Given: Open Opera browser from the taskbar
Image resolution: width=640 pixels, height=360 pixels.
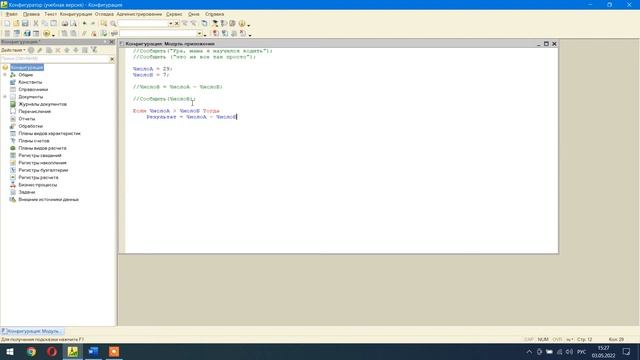Looking at the screenshot, I should pyautogui.click(x=52, y=351).
